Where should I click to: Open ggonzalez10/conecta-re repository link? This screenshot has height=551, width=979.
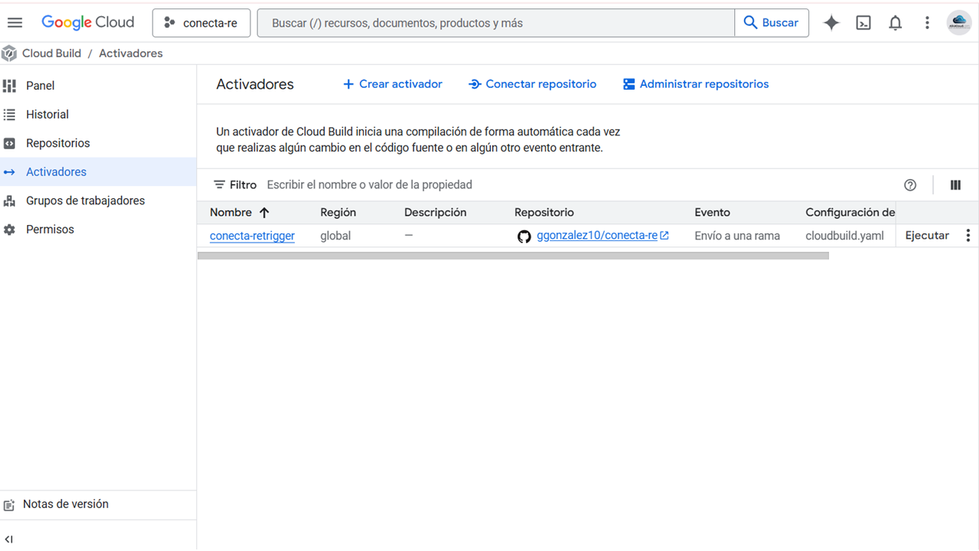pos(597,235)
